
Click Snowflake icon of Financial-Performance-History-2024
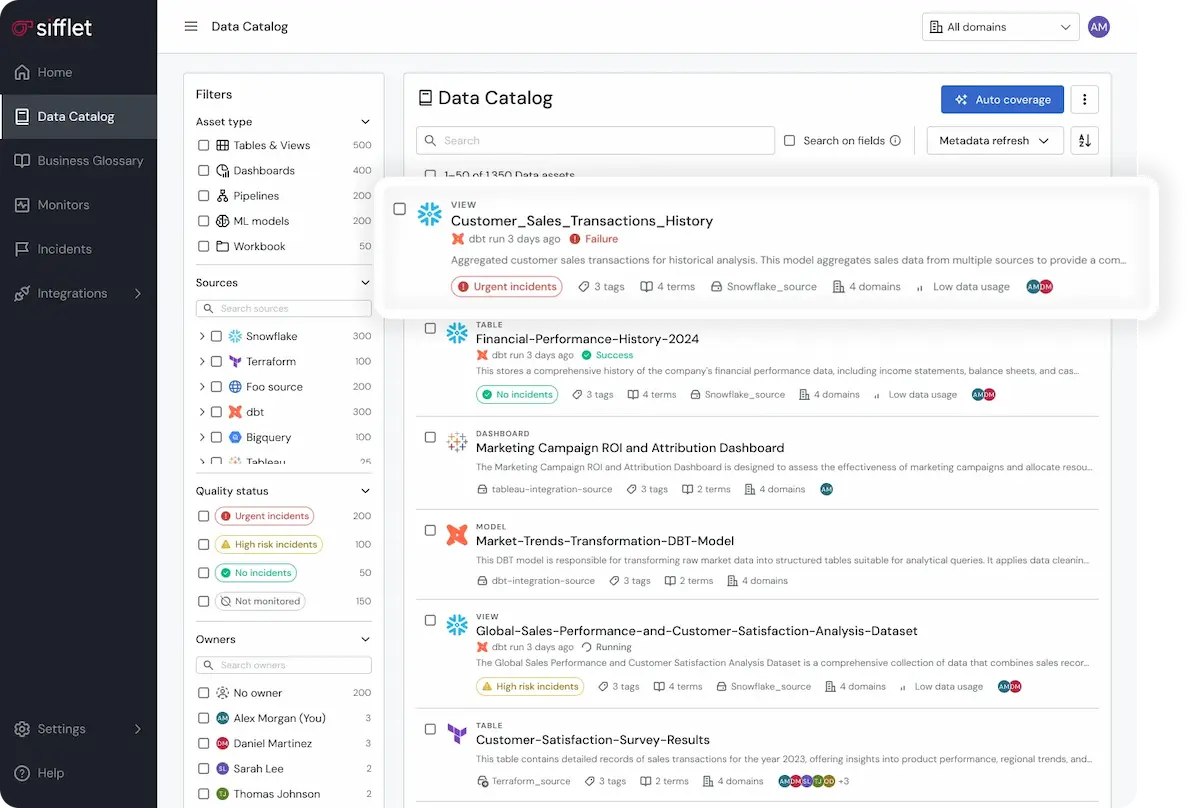coord(457,332)
